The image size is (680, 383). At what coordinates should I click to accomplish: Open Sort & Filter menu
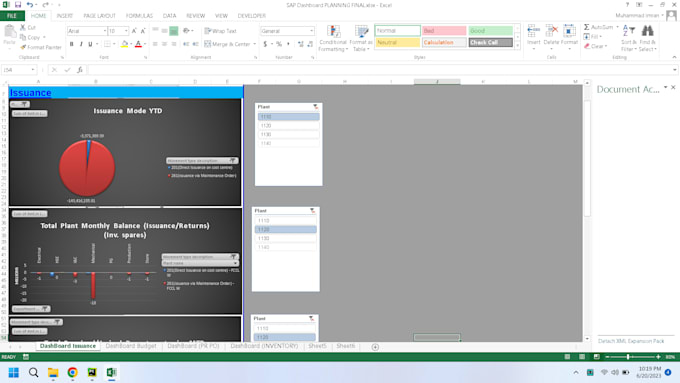pyautogui.click(x=629, y=38)
